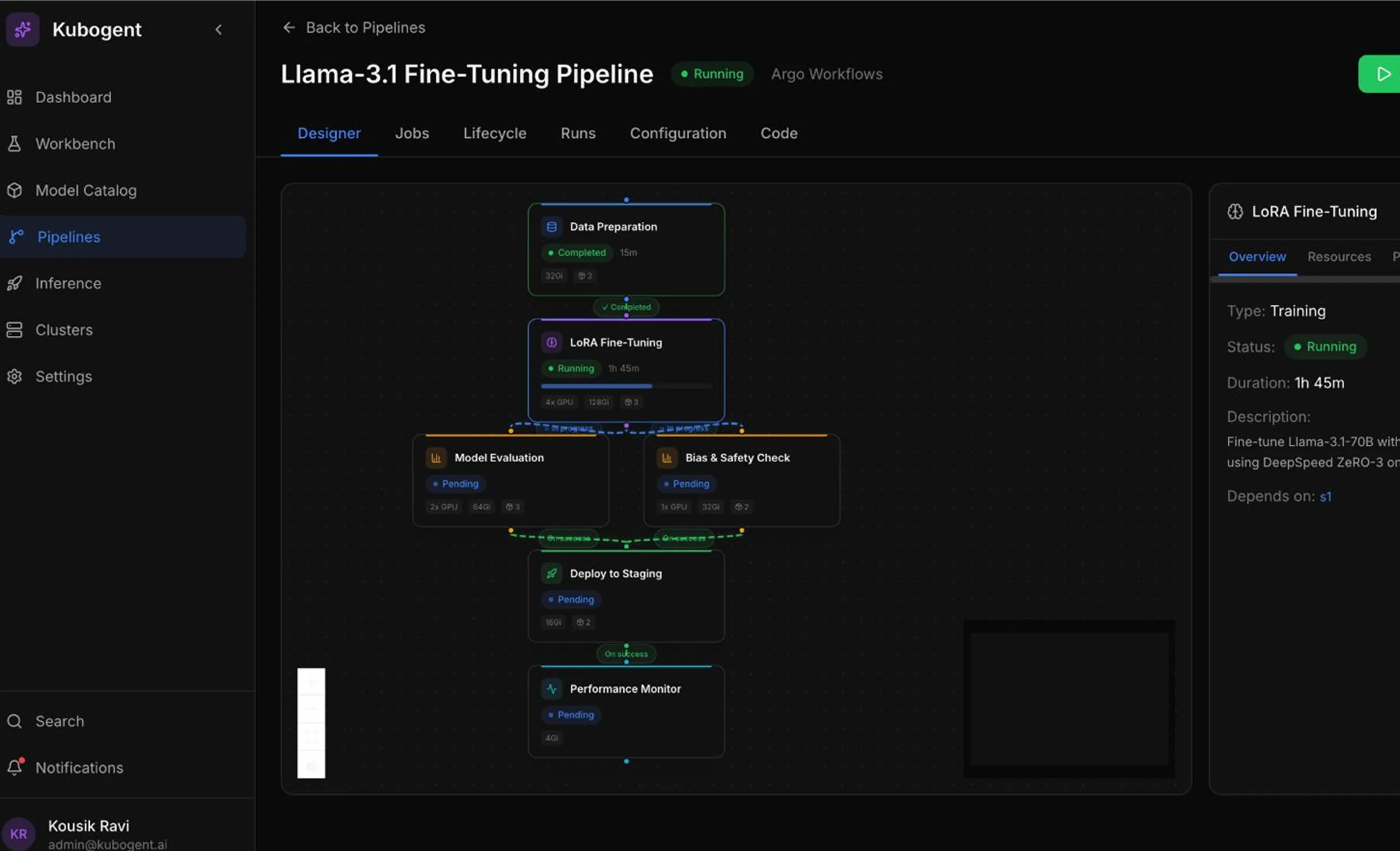The width and height of the screenshot is (1400, 851).
Task: Click the Search magnifier icon in sidebar
Action: (x=15, y=721)
